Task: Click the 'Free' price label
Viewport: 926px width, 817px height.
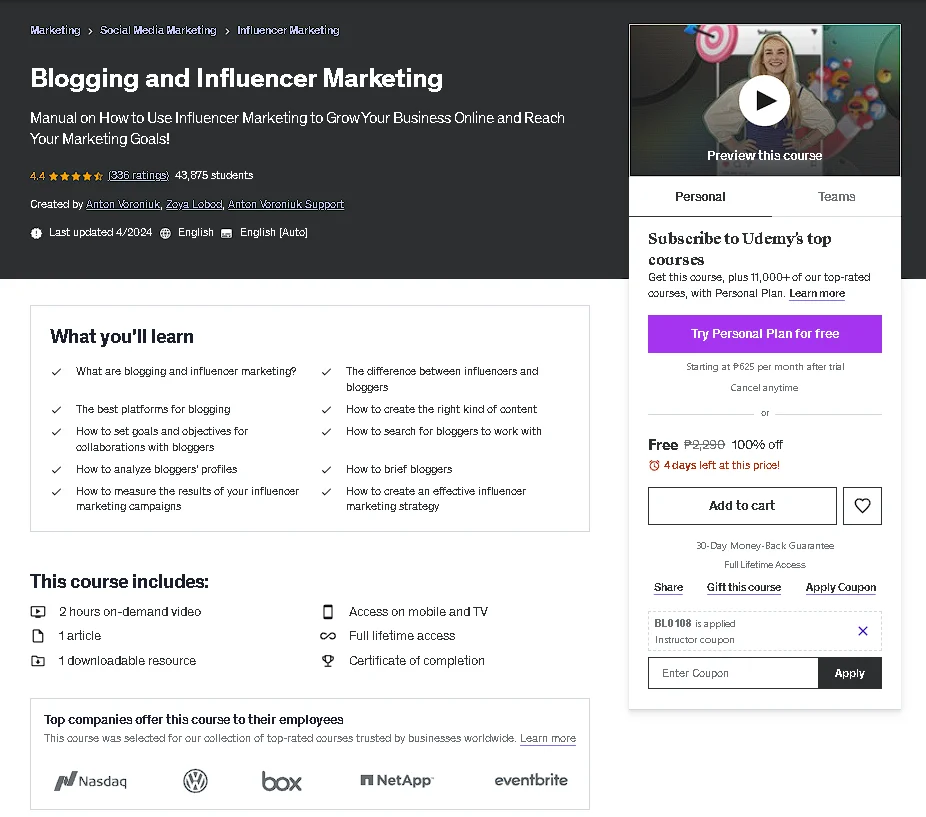Action: [663, 445]
